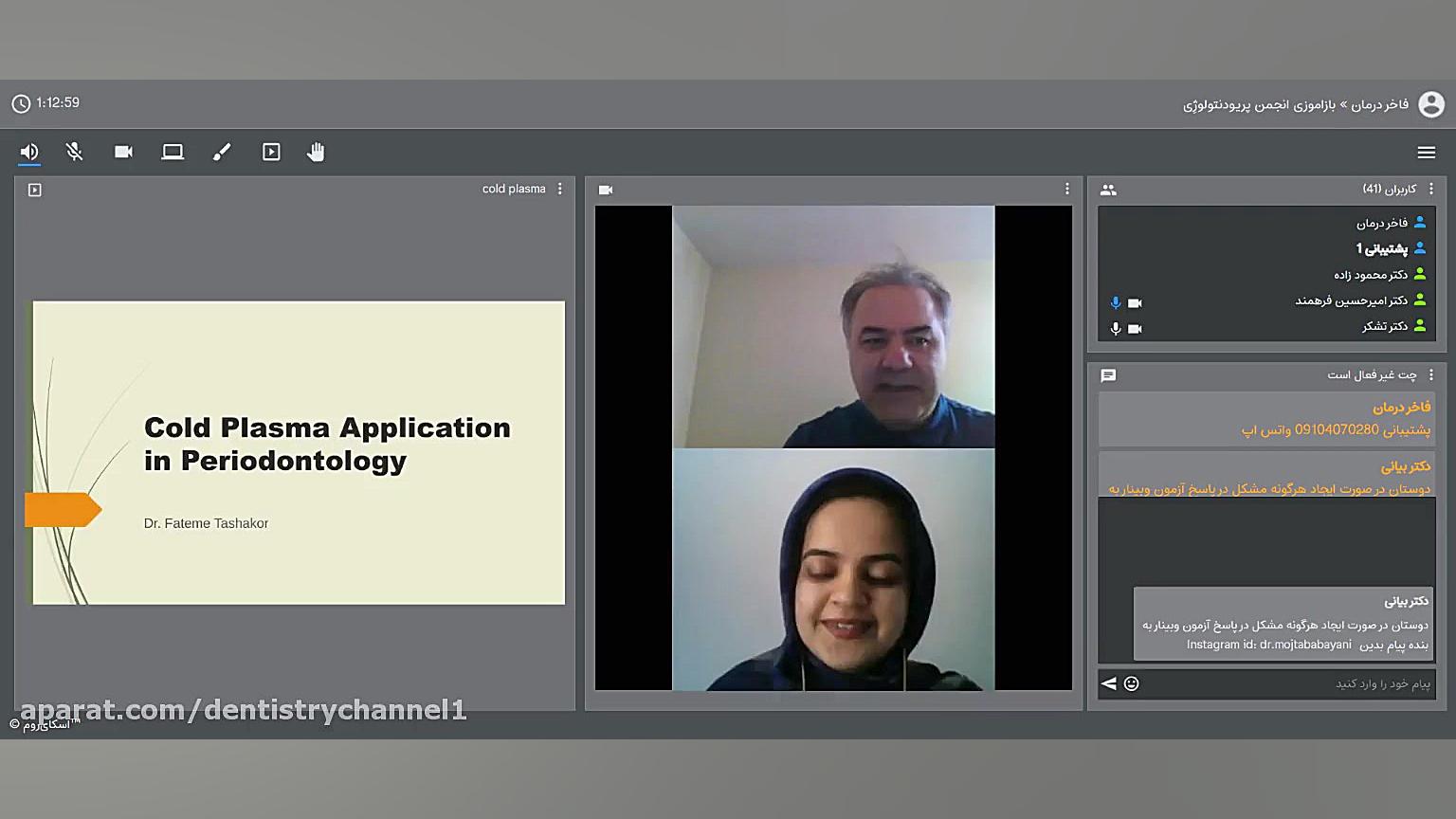
Task: Toggle the webcam camera in the toolbar
Action: pyautogui.click(x=123, y=152)
